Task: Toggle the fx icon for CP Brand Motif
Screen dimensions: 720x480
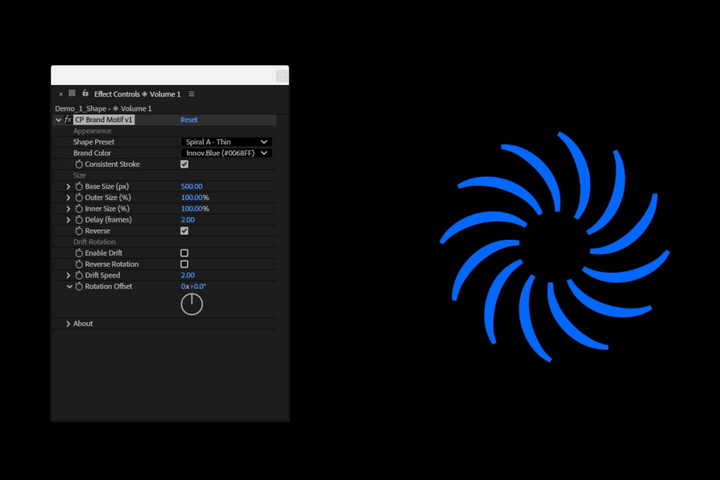Action: pos(68,120)
